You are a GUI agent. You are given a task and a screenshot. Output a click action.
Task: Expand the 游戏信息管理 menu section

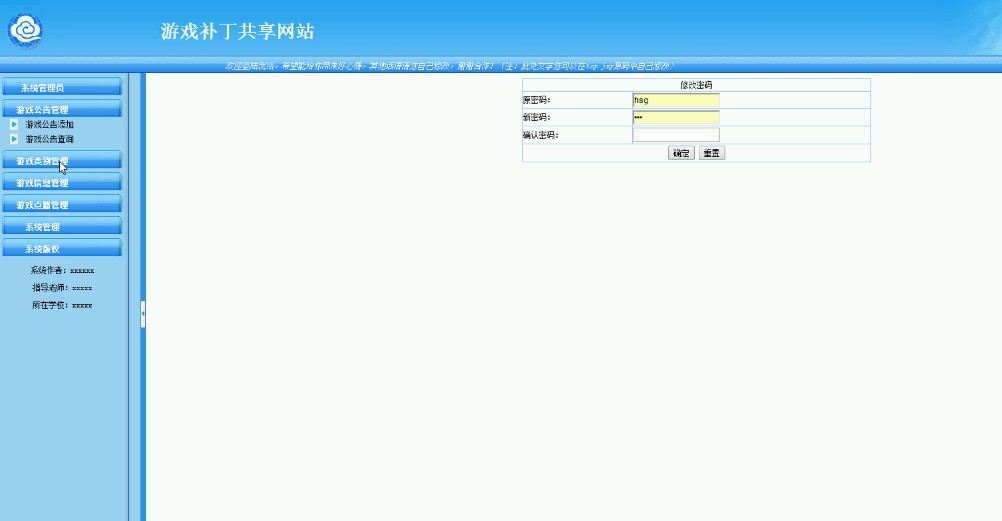62,183
